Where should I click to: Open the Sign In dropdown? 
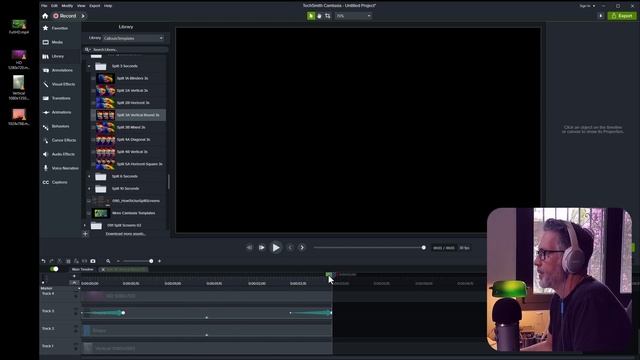tap(587, 6)
